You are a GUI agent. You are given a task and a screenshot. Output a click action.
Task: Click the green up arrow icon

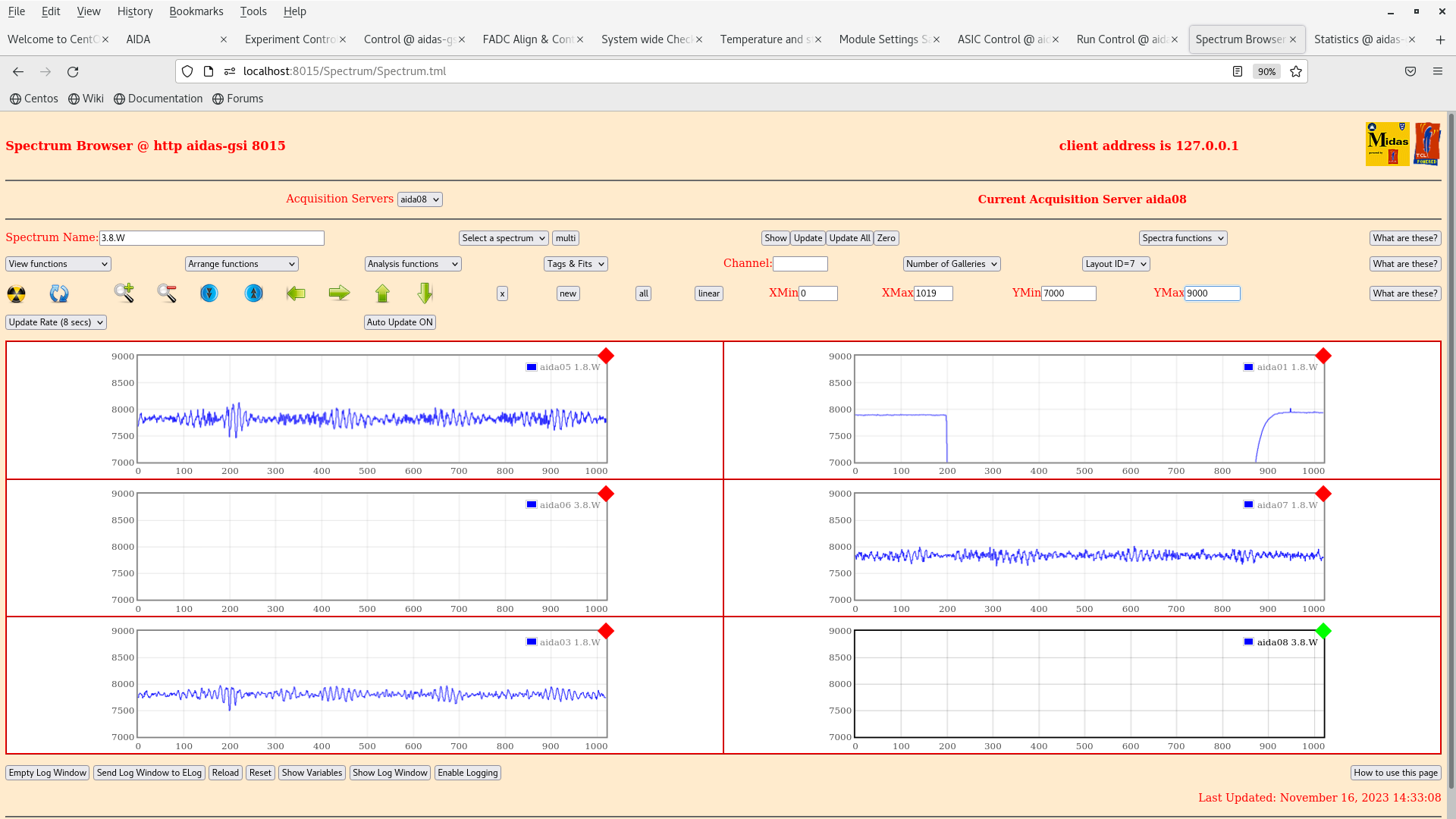[x=382, y=293]
